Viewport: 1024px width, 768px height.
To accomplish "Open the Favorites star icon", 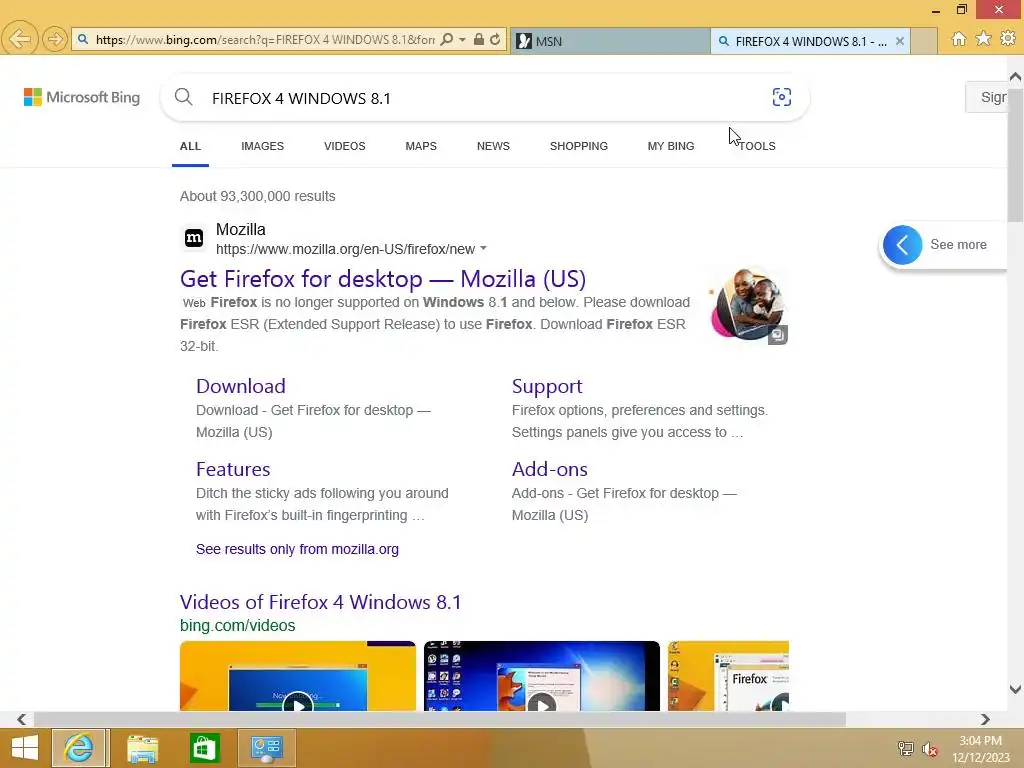I will (x=984, y=39).
